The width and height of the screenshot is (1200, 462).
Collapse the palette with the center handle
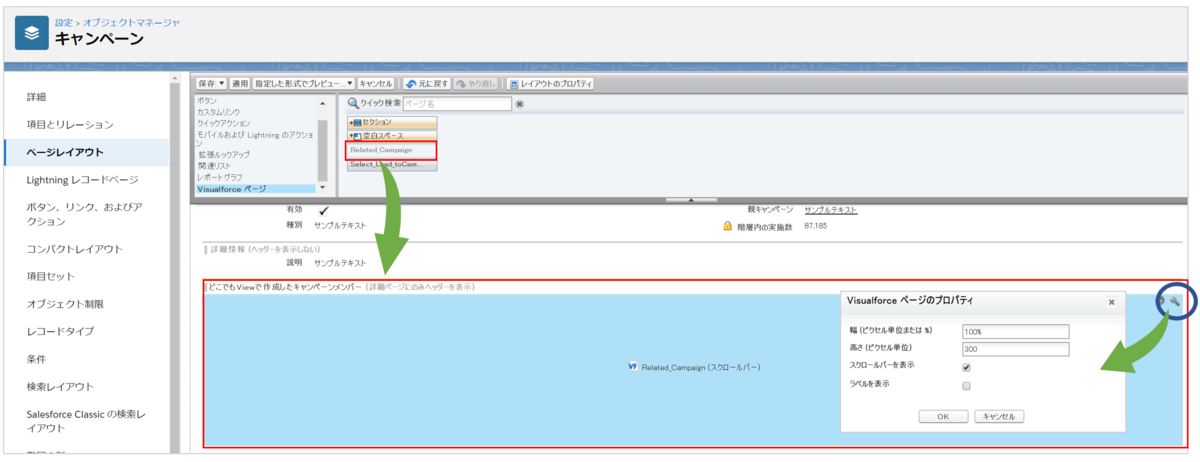pos(691,199)
